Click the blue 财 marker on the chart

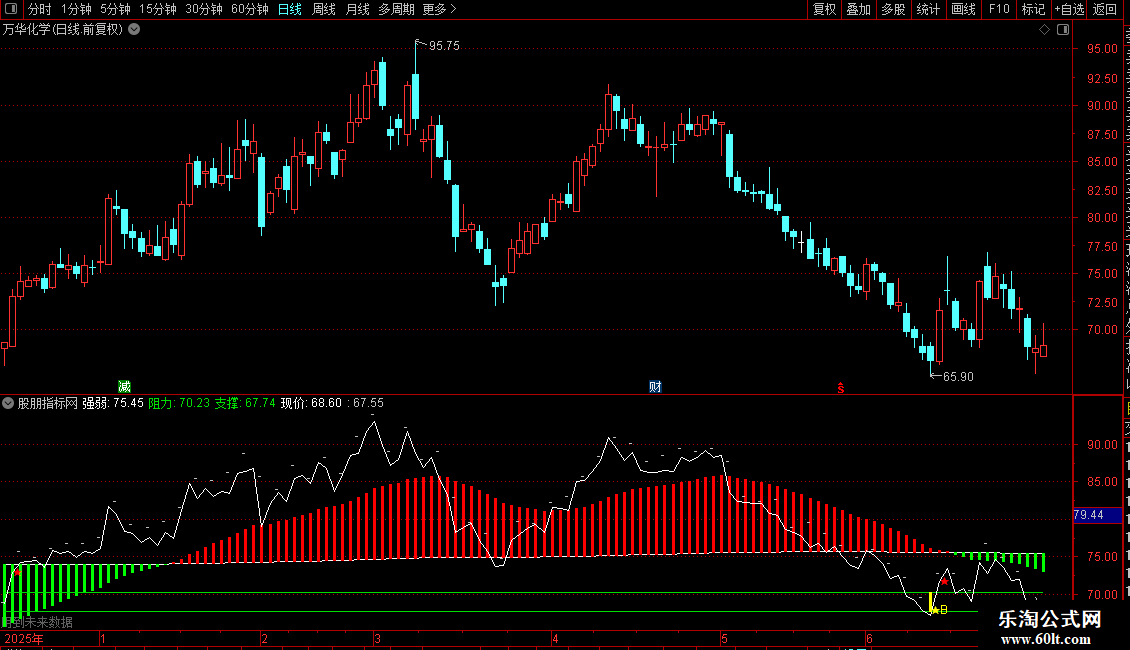pos(655,386)
